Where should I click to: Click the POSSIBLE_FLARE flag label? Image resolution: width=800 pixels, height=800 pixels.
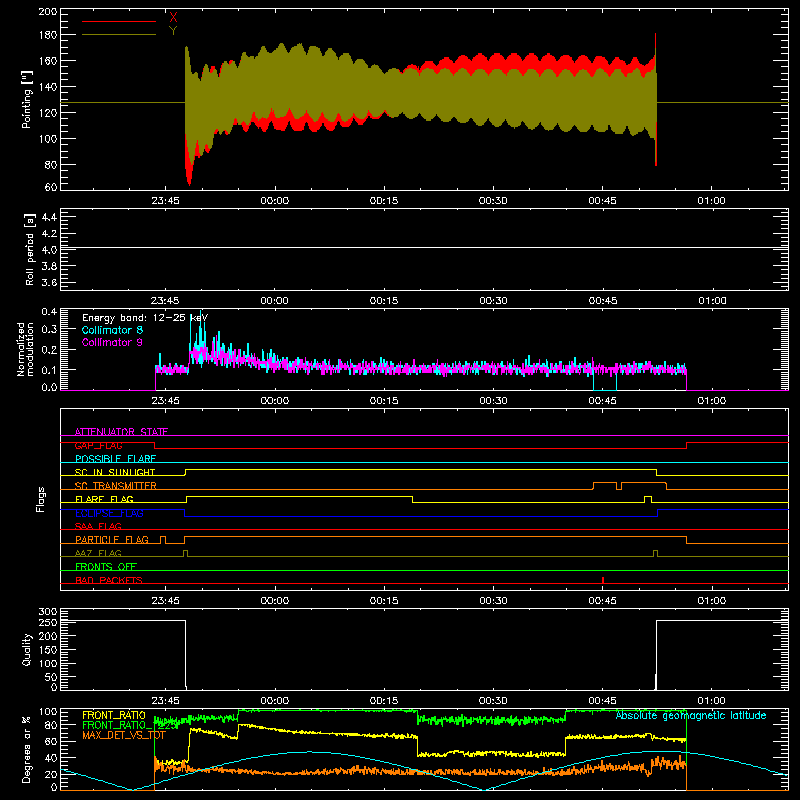[115, 459]
